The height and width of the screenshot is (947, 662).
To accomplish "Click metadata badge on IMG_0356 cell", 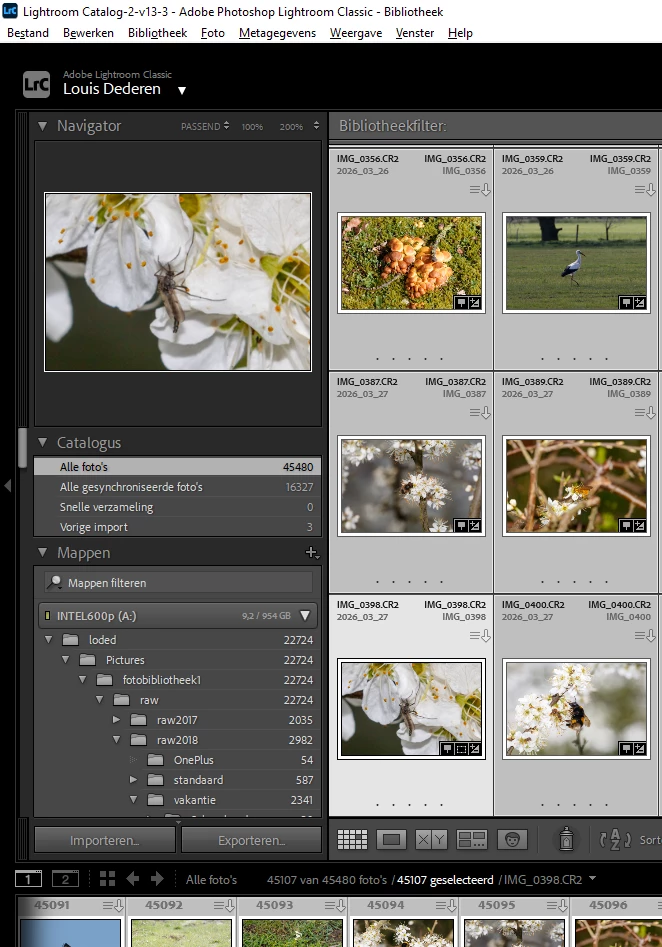I will (x=480, y=190).
